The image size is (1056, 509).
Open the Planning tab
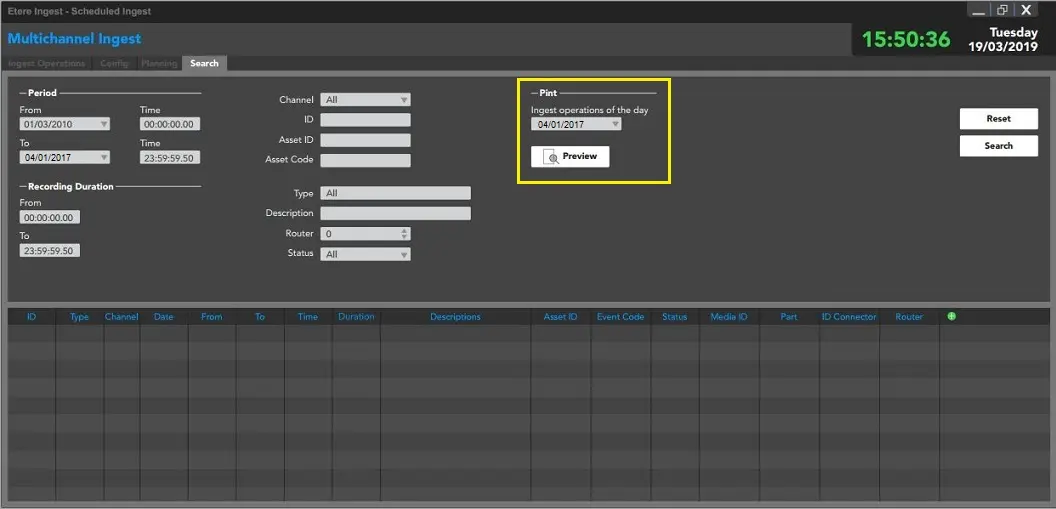[159, 63]
